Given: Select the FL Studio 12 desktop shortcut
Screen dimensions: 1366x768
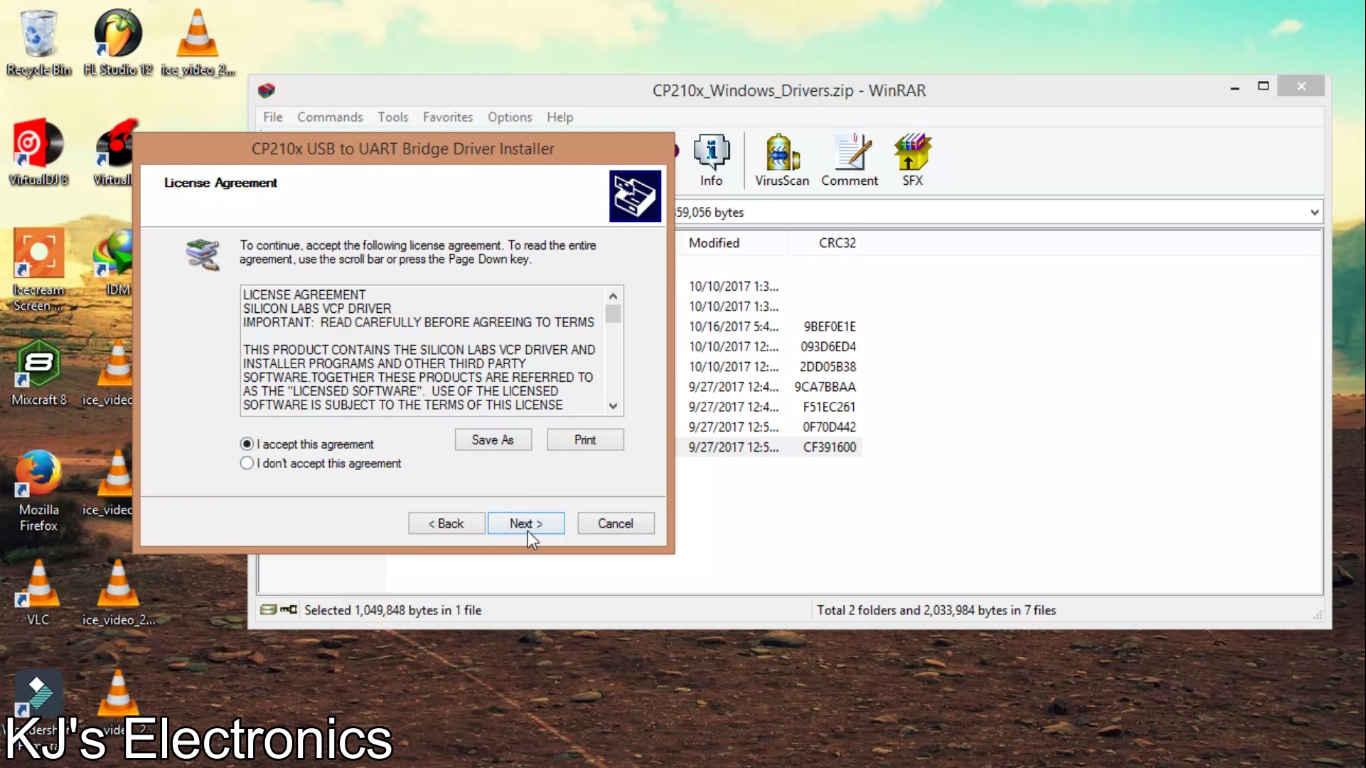Looking at the screenshot, I should [x=118, y=44].
